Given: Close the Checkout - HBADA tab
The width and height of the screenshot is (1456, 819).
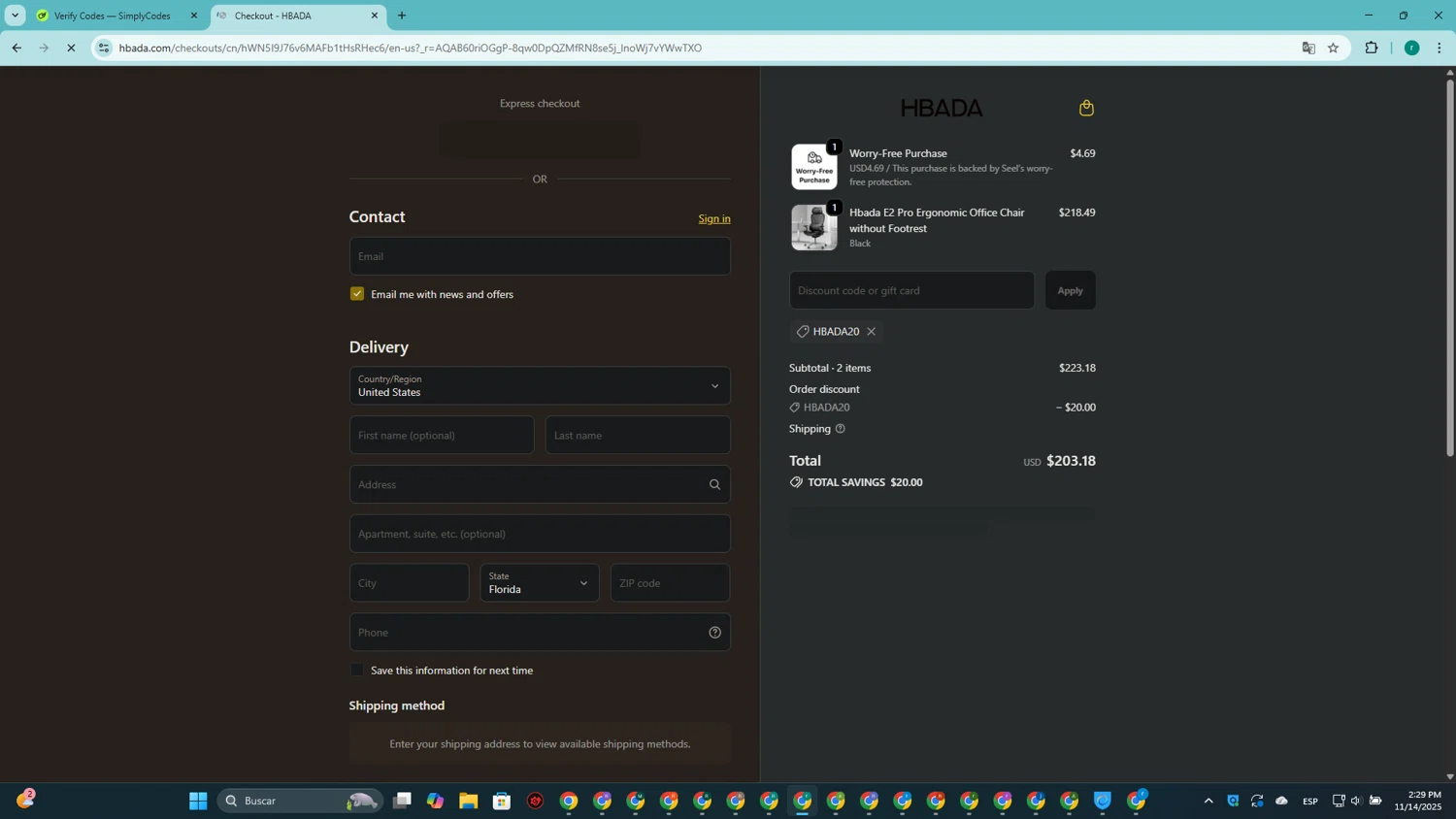Looking at the screenshot, I should click(x=375, y=16).
